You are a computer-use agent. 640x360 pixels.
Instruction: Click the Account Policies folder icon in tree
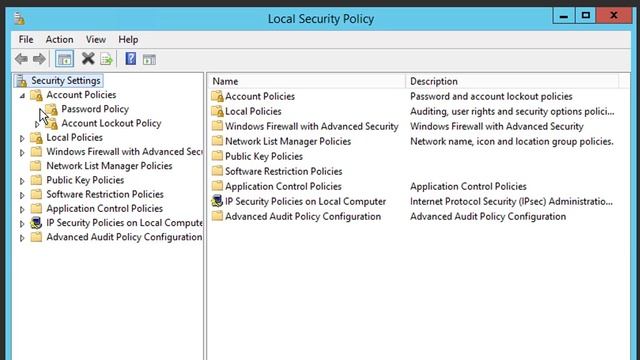tap(36, 95)
